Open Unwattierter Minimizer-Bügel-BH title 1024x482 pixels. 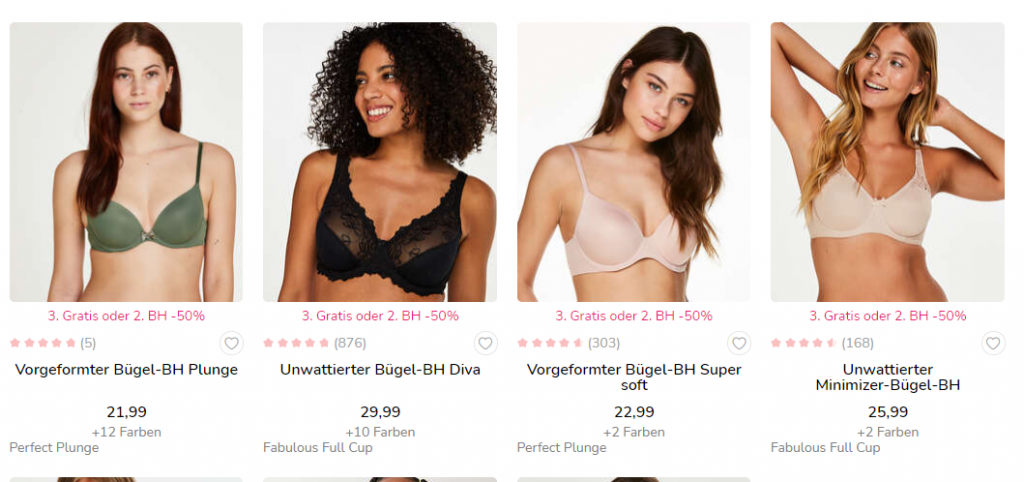[888, 378]
